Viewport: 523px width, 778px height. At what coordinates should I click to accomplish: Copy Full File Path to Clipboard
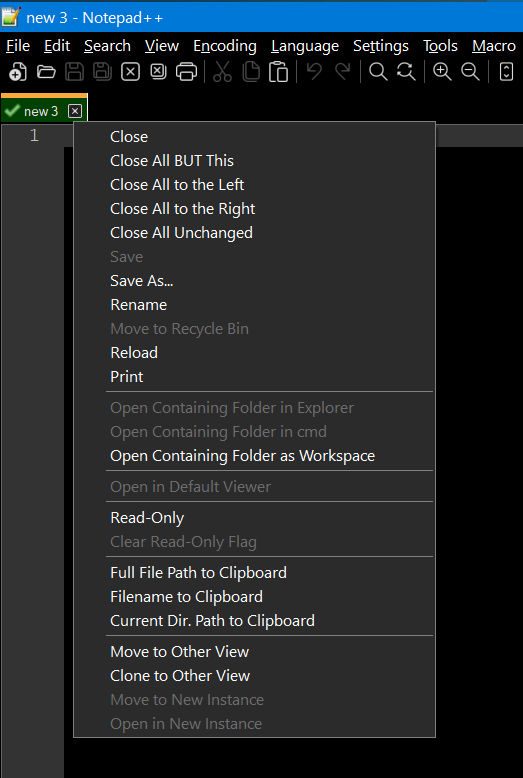255,573
